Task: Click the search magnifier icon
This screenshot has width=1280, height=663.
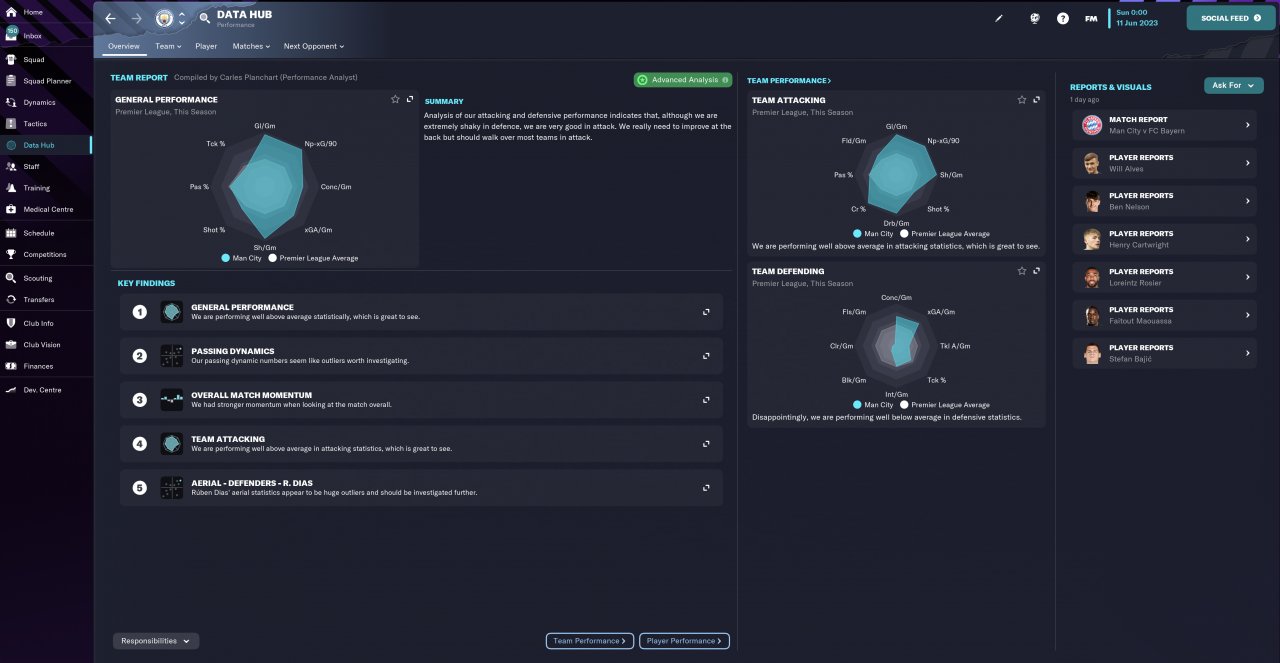Action: click(205, 18)
